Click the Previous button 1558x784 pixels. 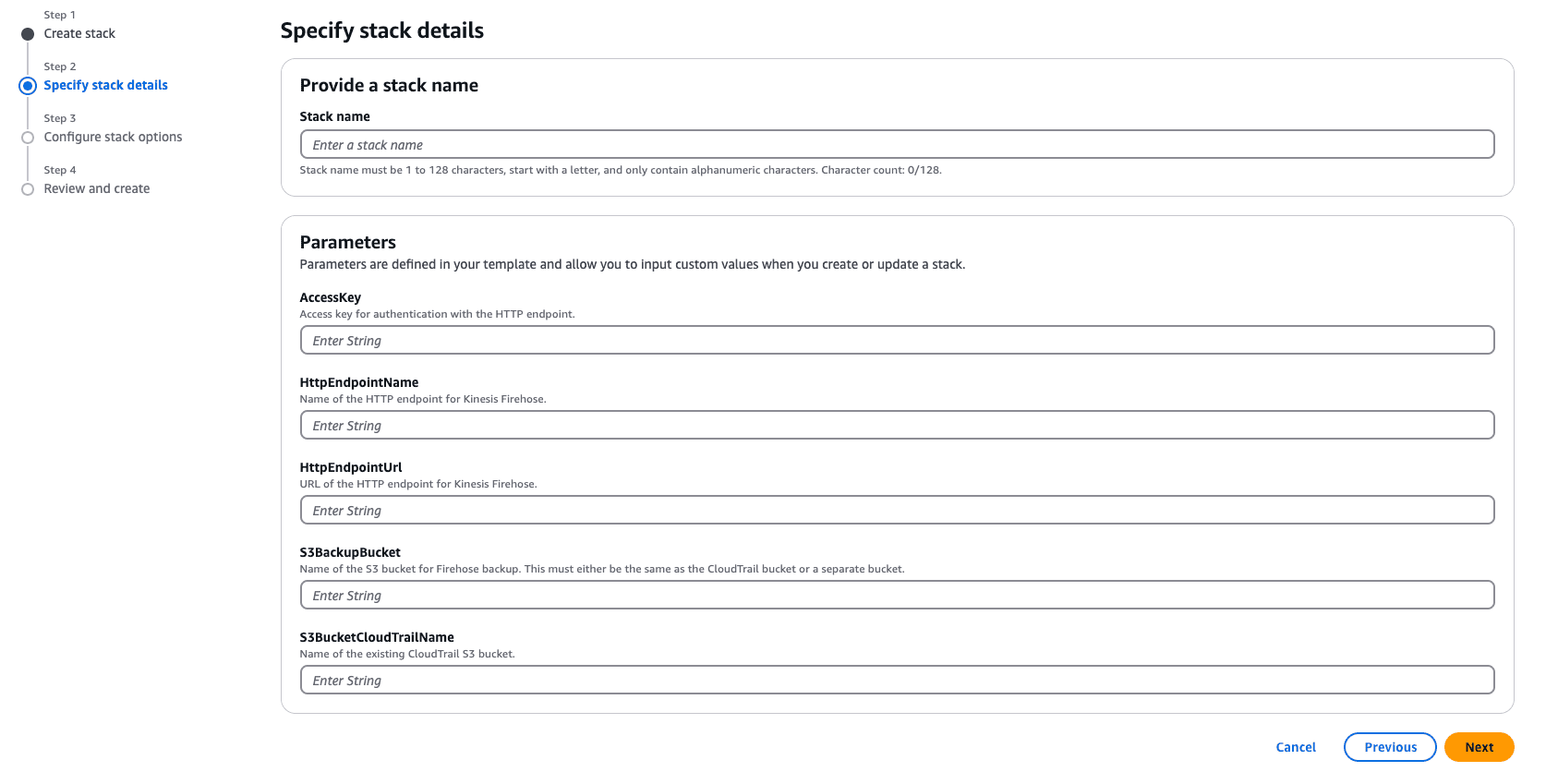point(1390,747)
